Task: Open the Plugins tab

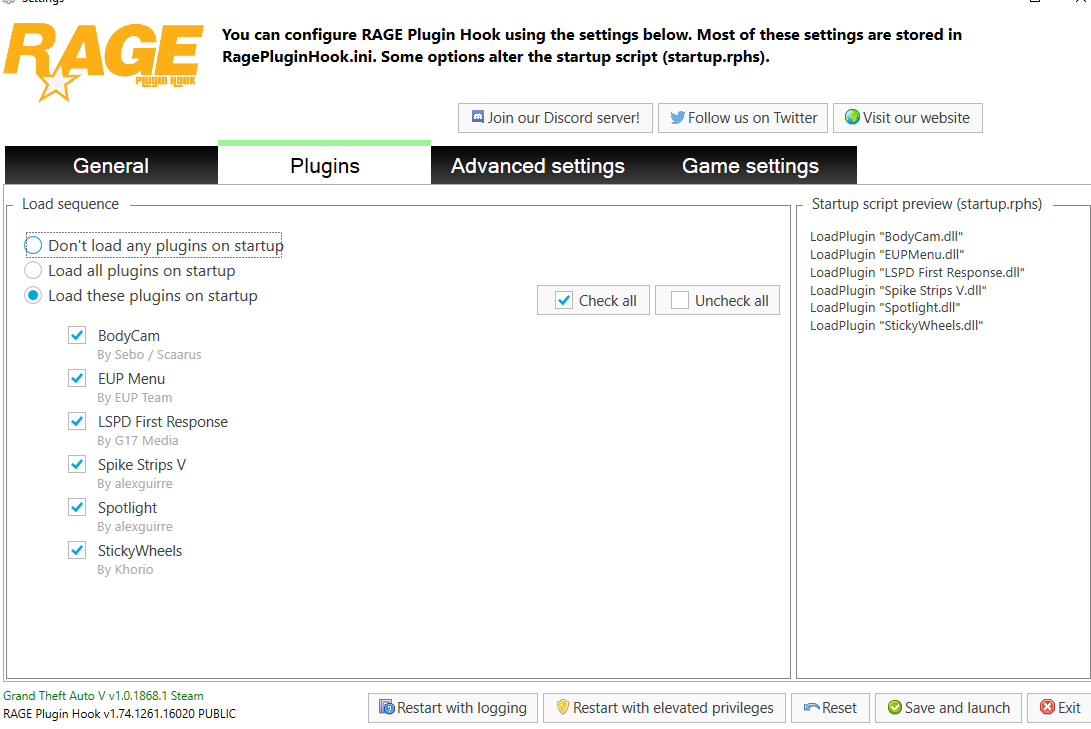Action: 324,164
